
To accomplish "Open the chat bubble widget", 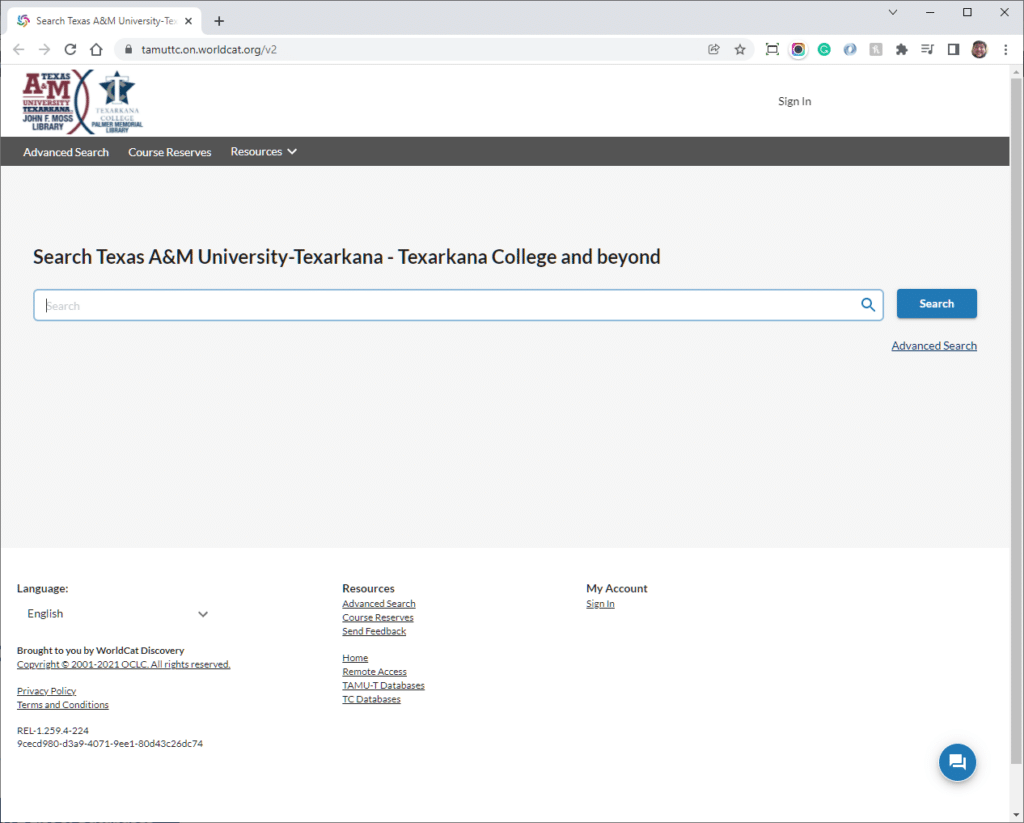I will click(x=956, y=763).
